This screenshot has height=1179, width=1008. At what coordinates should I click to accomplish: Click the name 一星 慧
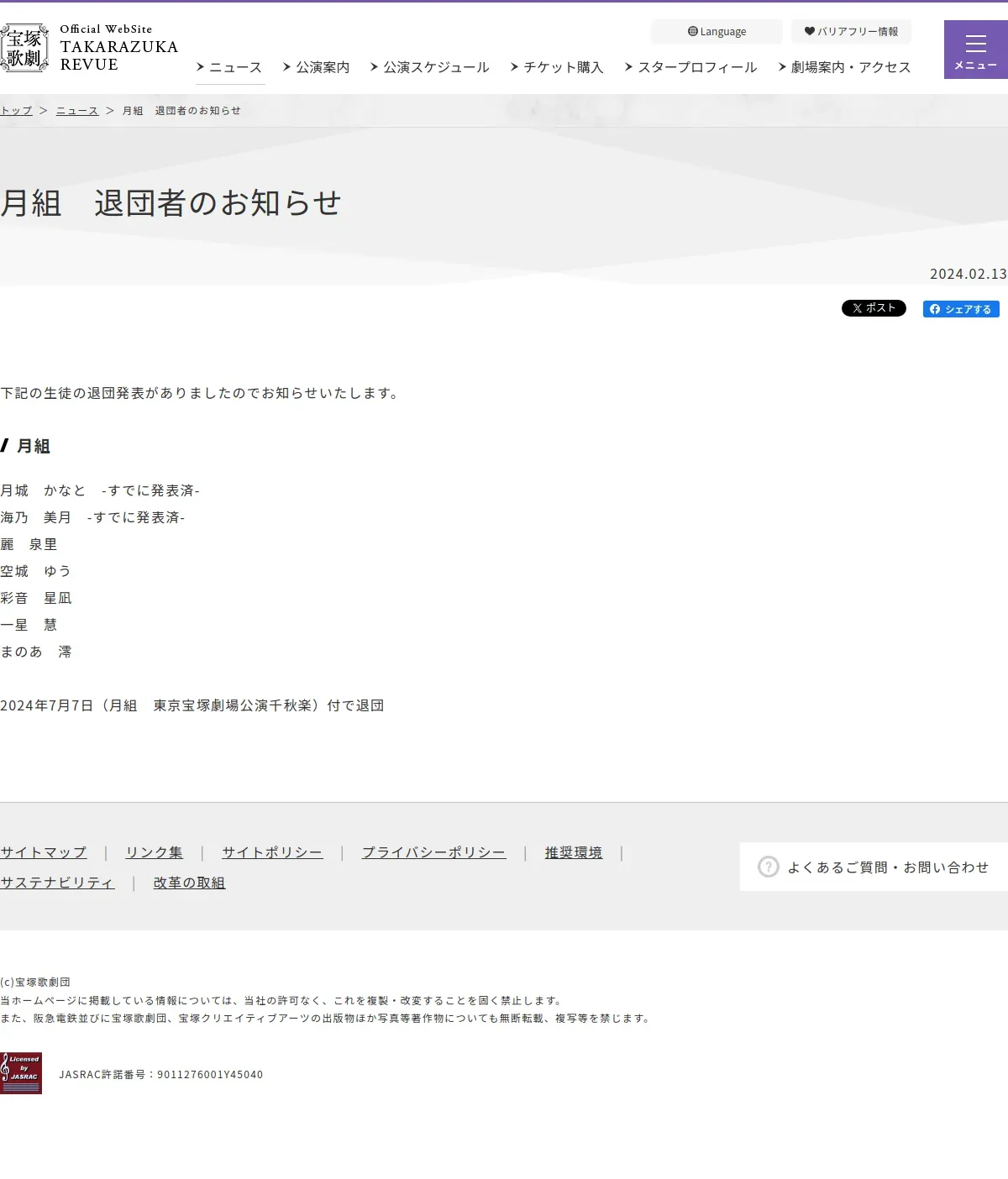pyautogui.click(x=29, y=625)
